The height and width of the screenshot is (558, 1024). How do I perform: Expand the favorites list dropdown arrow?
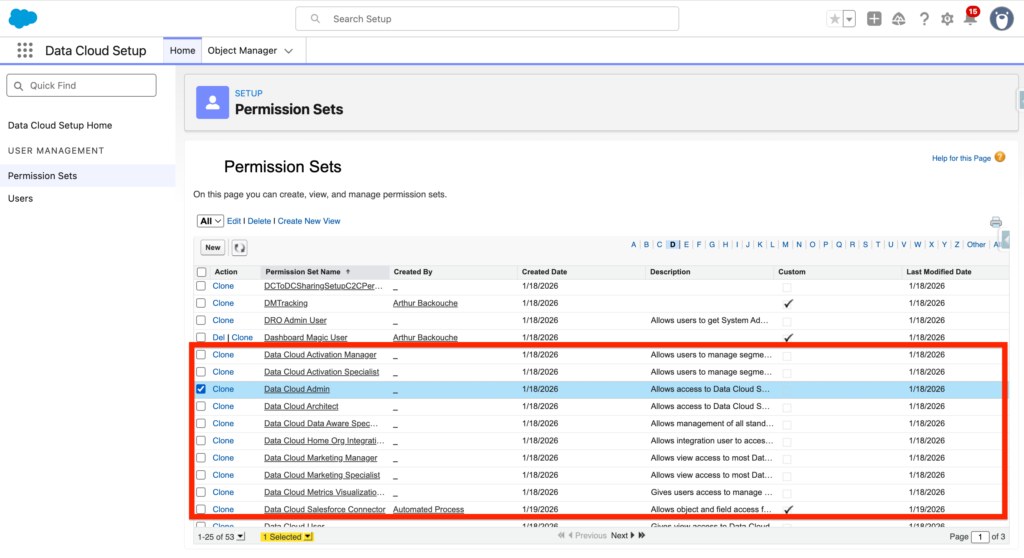click(849, 19)
